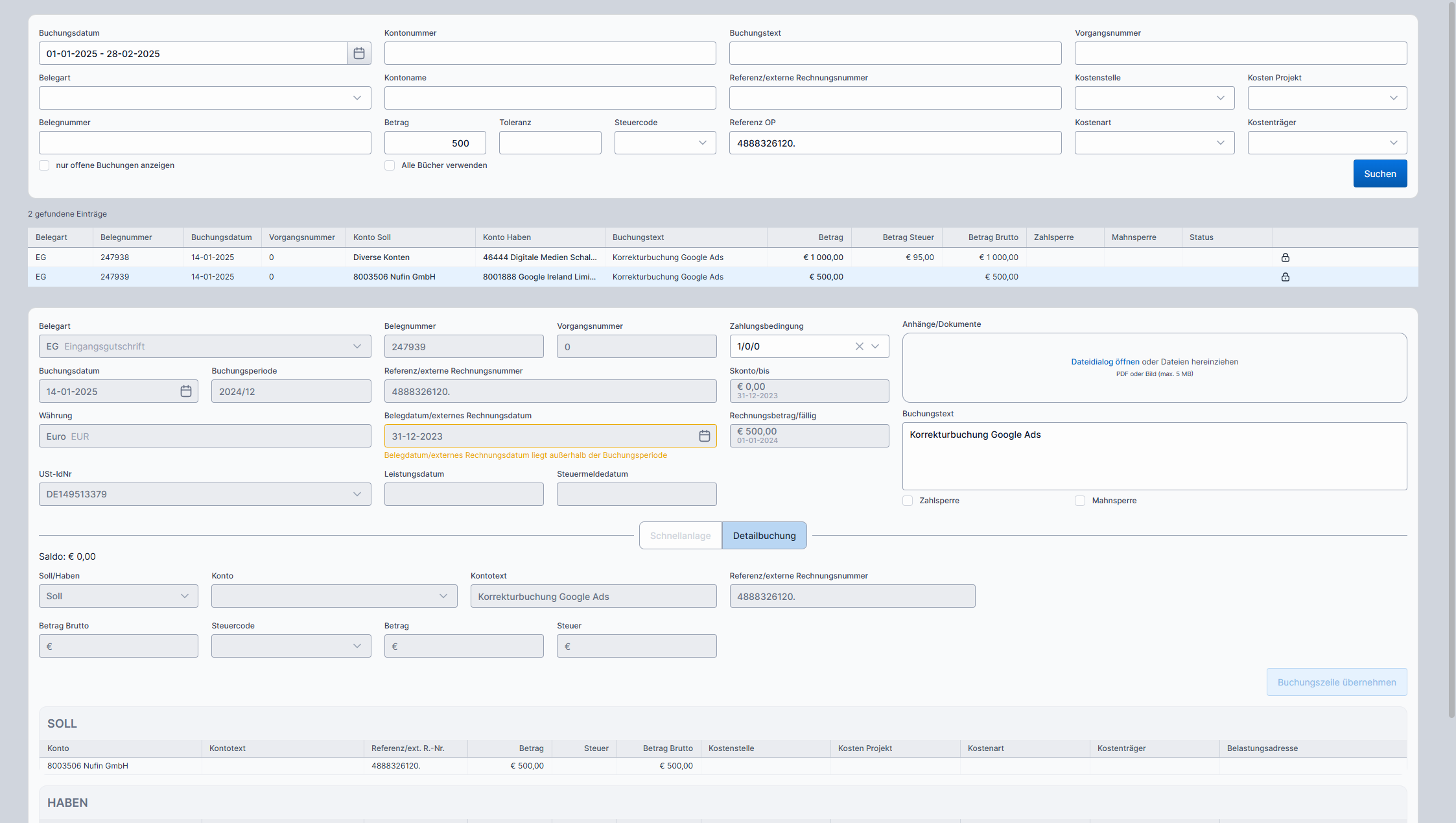Click lock icon on row 247938

click(x=1285, y=257)
